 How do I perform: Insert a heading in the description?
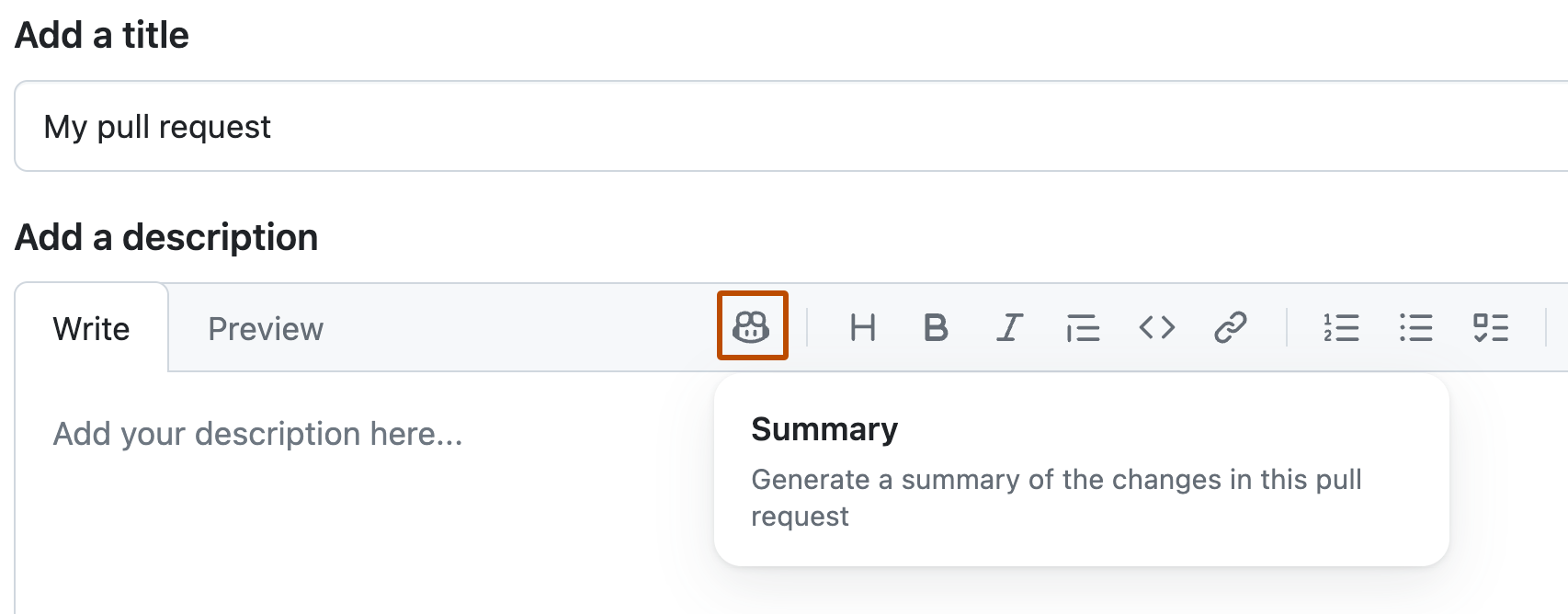(862, 327)
